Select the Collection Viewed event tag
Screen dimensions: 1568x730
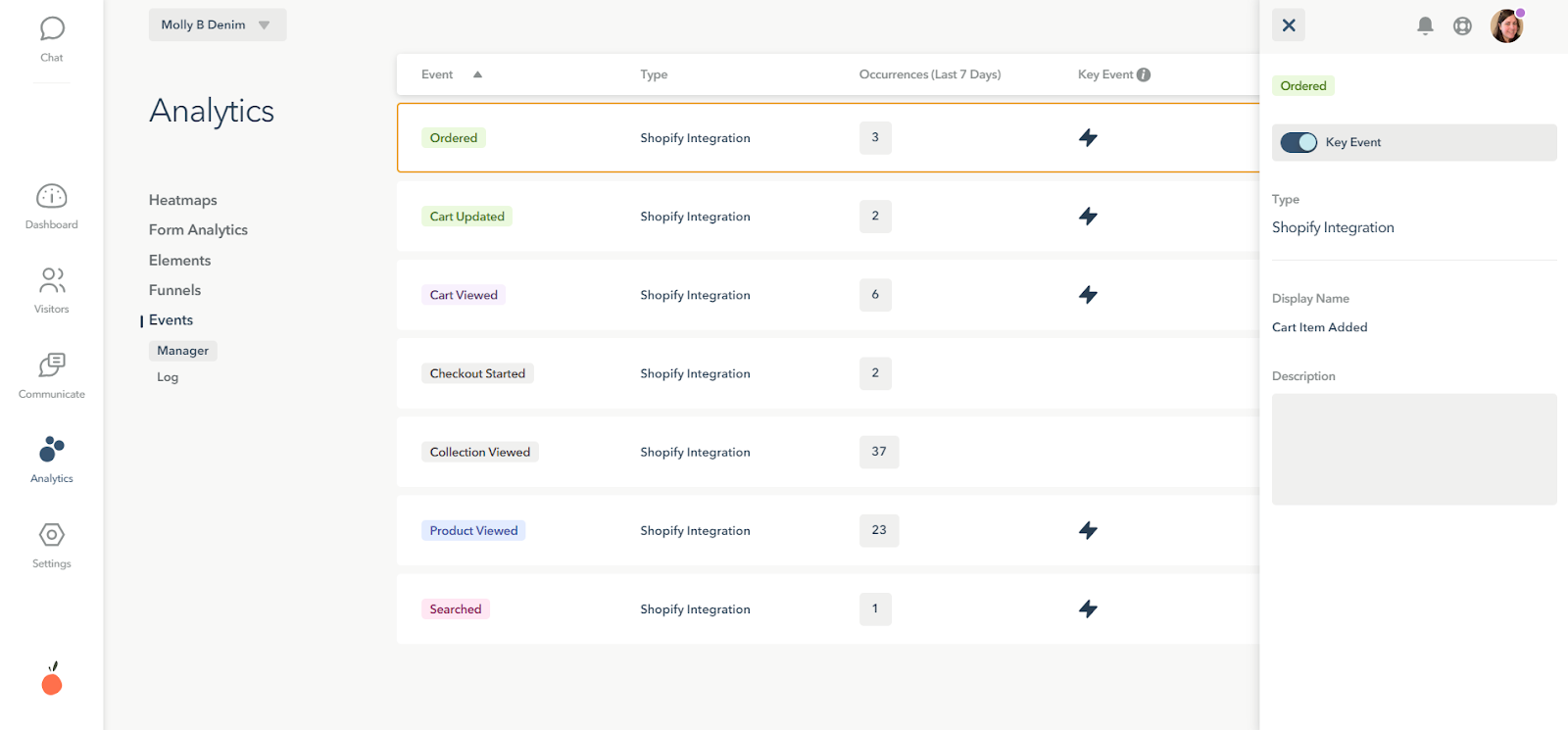pyautogui.click(x=480, y=452)
